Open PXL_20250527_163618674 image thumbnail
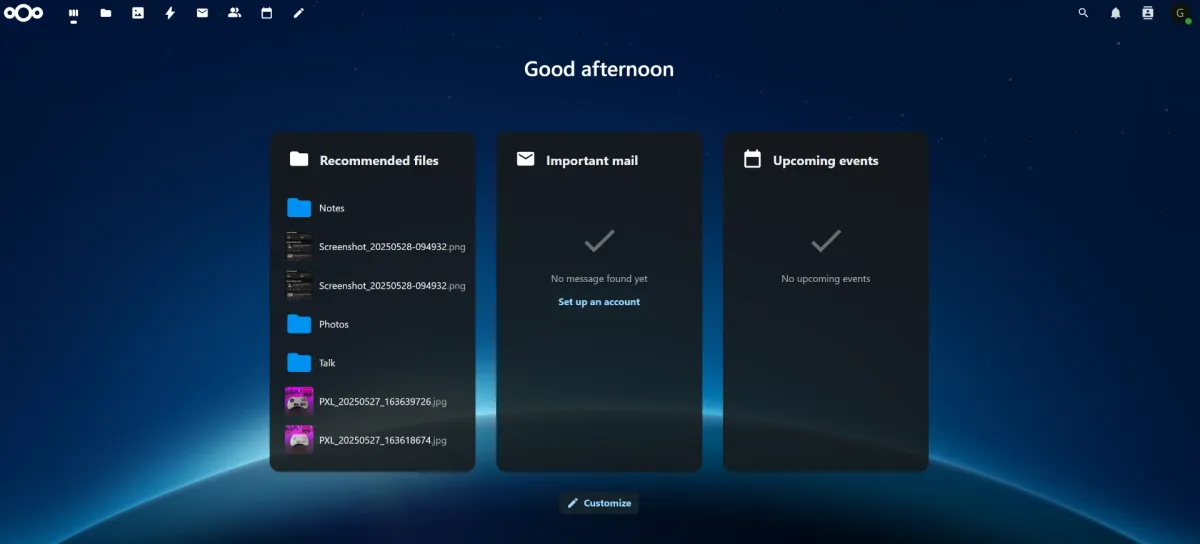The image size is (1200, 544). click(299, 440)
